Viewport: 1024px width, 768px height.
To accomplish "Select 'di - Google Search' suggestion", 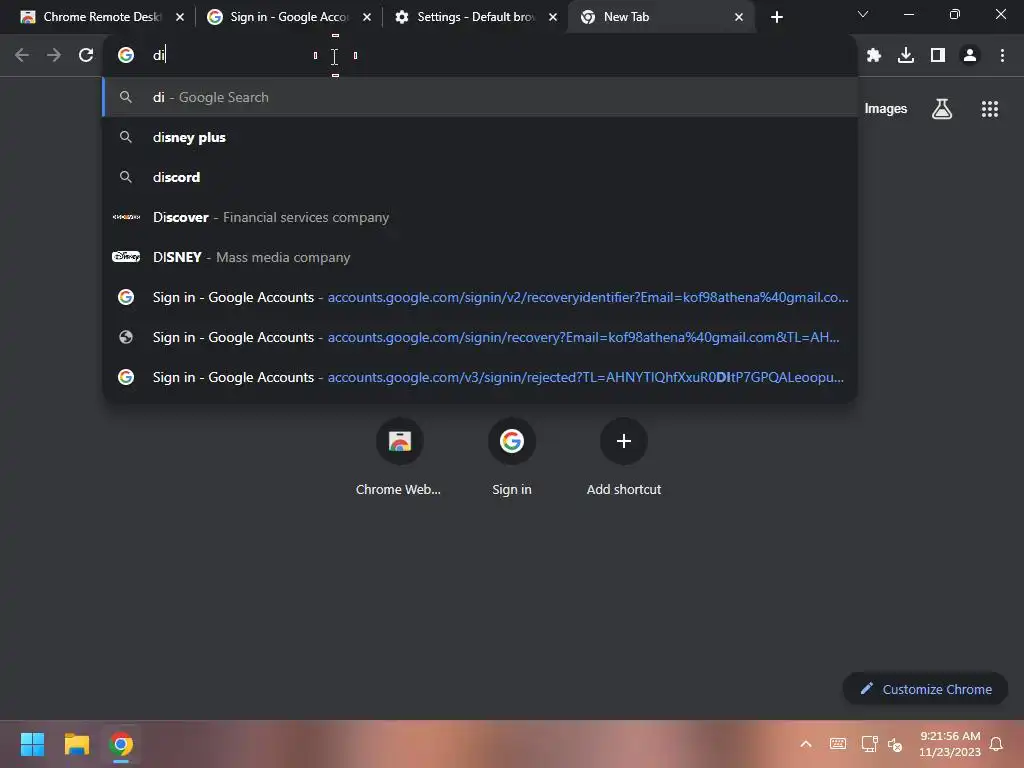I will (480, 97).
